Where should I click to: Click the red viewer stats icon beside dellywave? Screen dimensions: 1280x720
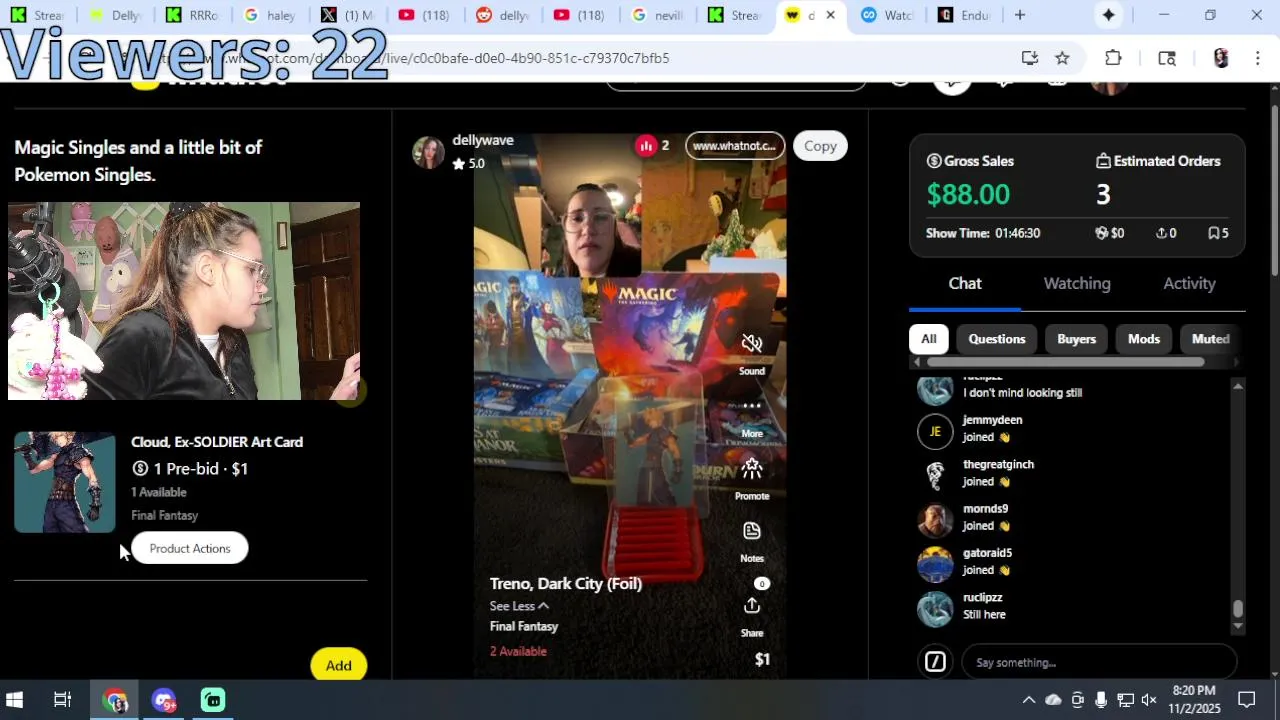pos(646,146)
